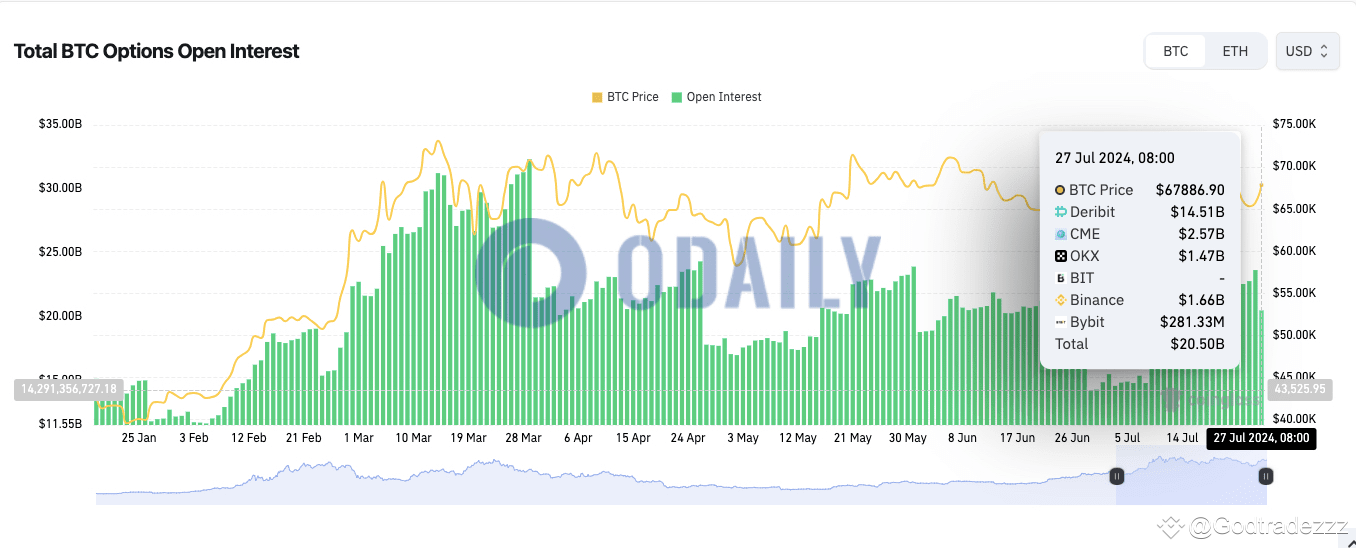
Task: Click the Deribit icon in tooltip
Action: click(x=1060, y=212)
